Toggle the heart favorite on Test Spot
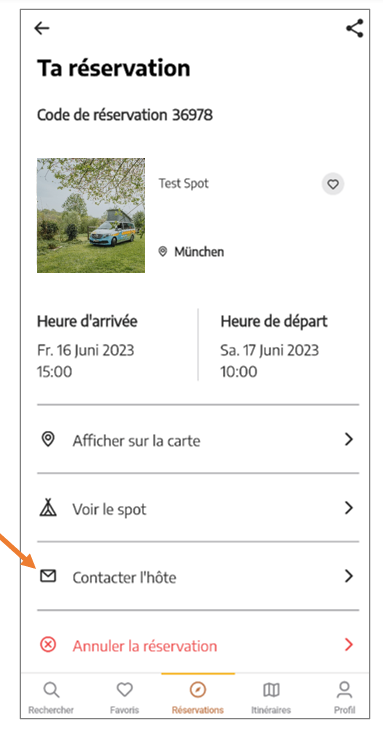383x732 pixels. click(x=333, y=184)
